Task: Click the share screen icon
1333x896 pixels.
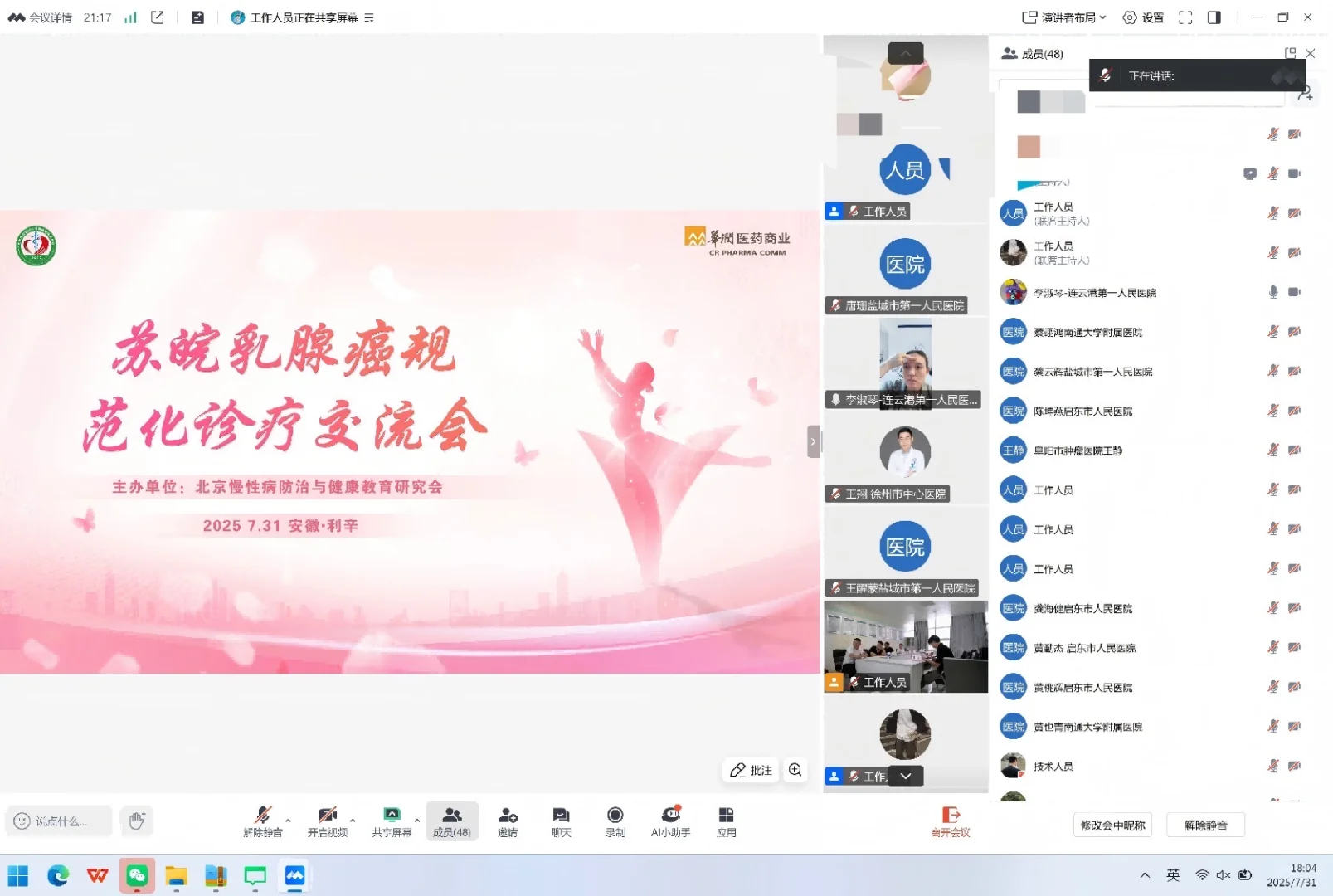Action: tap(392, 815)
